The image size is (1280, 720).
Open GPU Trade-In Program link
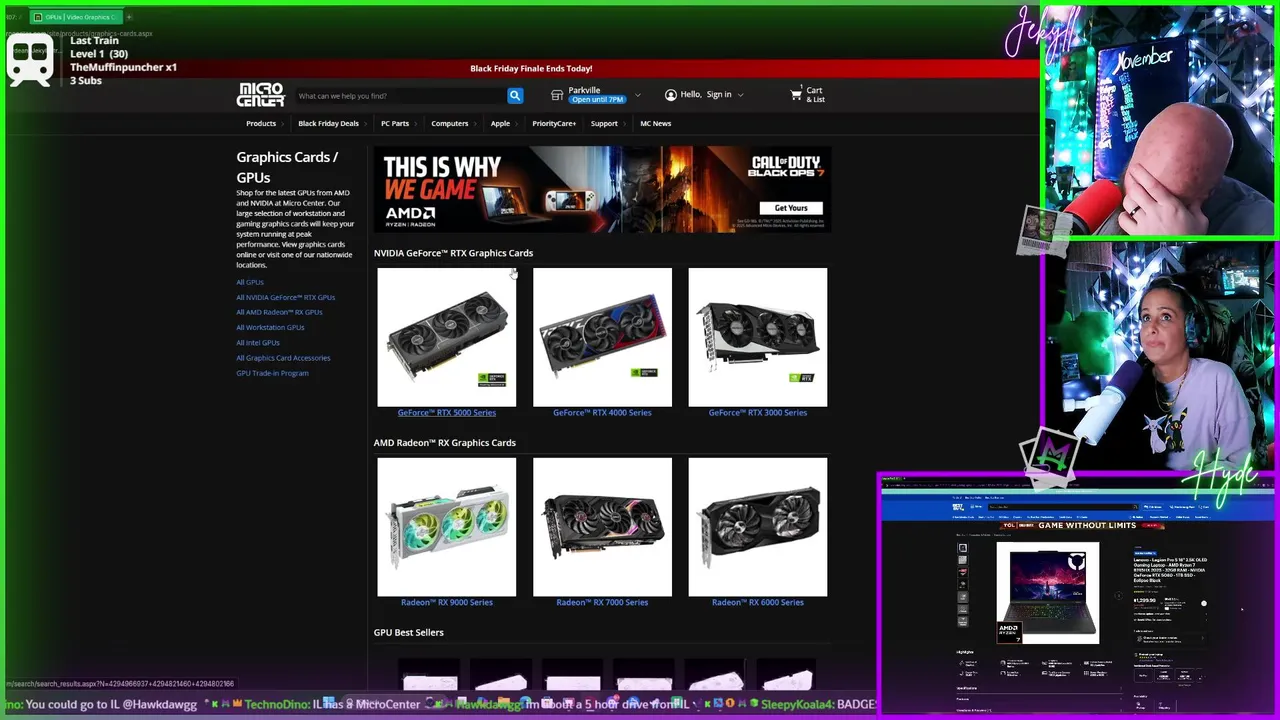(x=272, y=373)
